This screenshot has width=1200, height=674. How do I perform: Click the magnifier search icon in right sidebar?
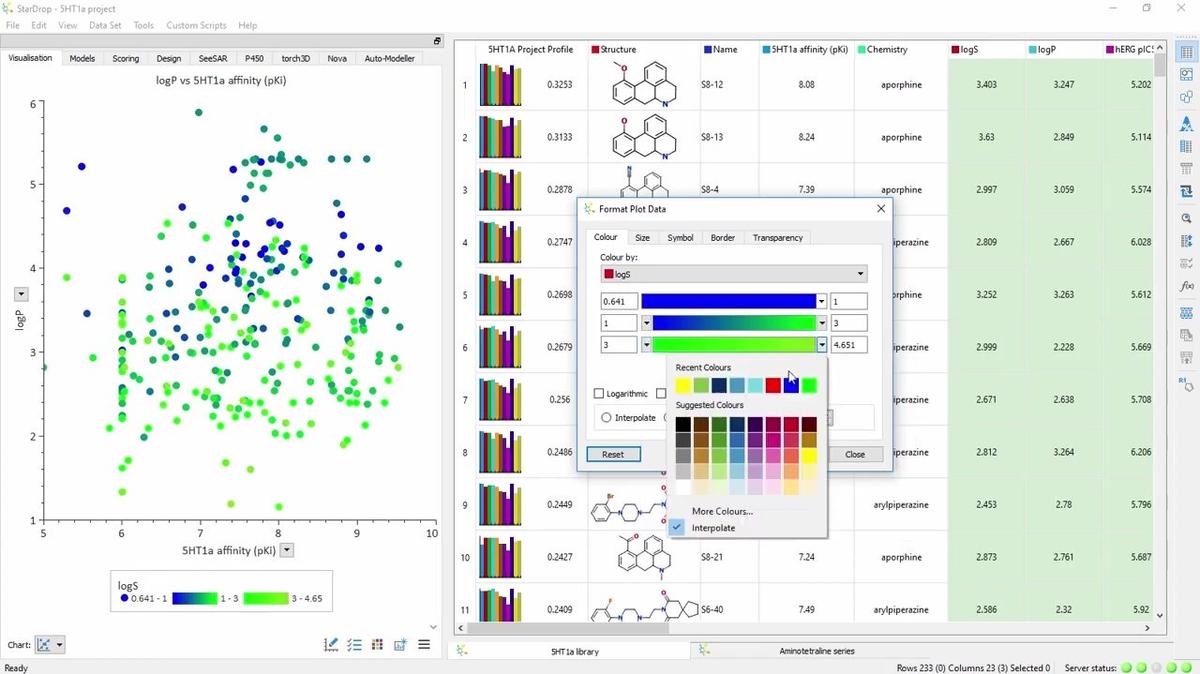pos(1187,217)
